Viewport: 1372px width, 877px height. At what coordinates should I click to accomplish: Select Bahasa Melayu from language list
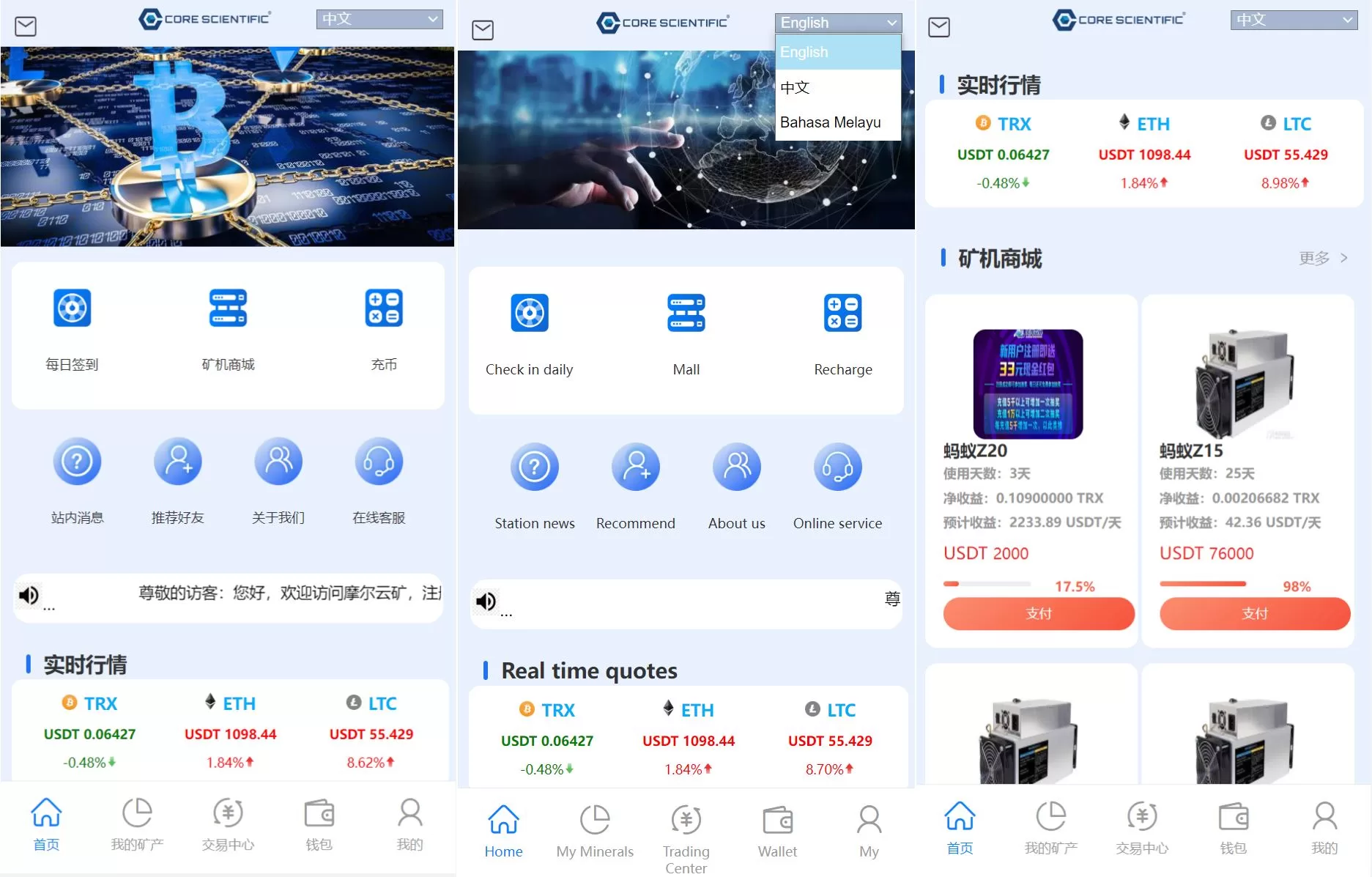point(830,122)
